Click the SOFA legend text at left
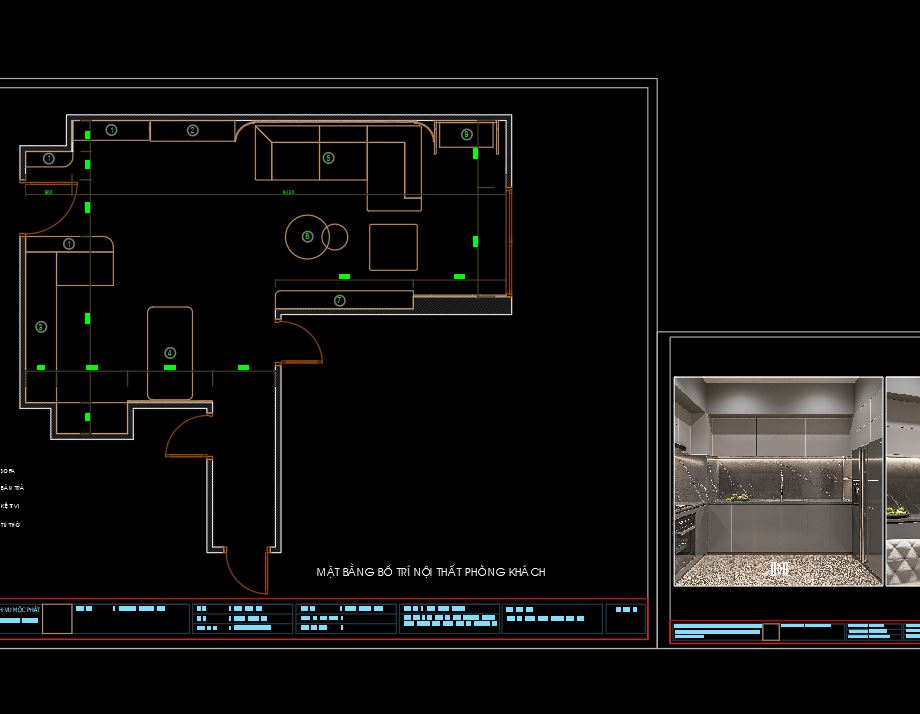 pos(8,471)
